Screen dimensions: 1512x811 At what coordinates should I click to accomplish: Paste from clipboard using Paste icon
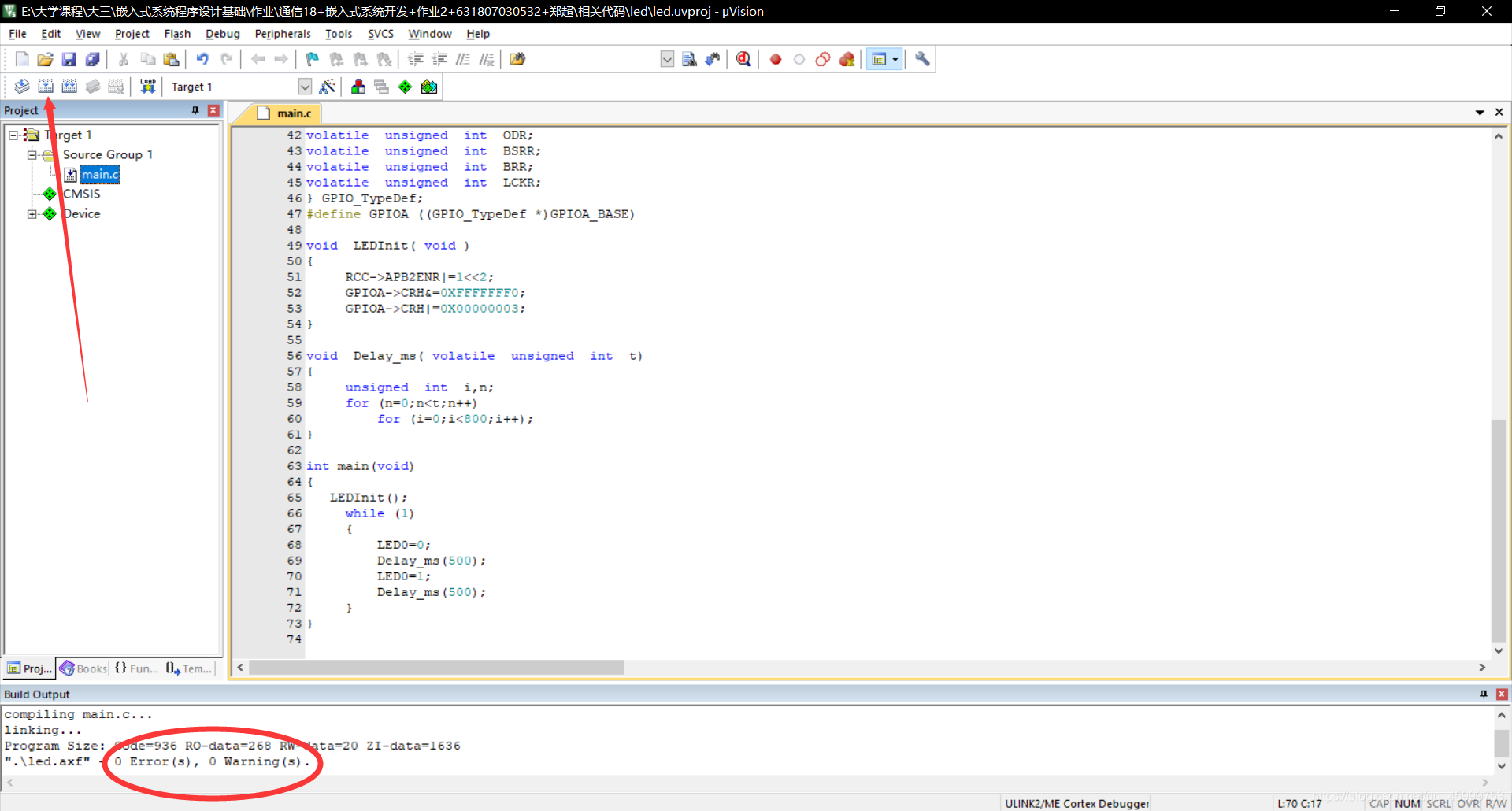pyautogui.click(x=171, y=59)
